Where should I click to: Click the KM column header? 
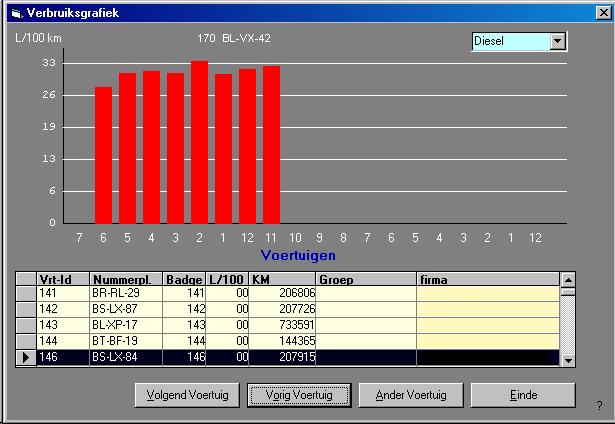(282, 279)
